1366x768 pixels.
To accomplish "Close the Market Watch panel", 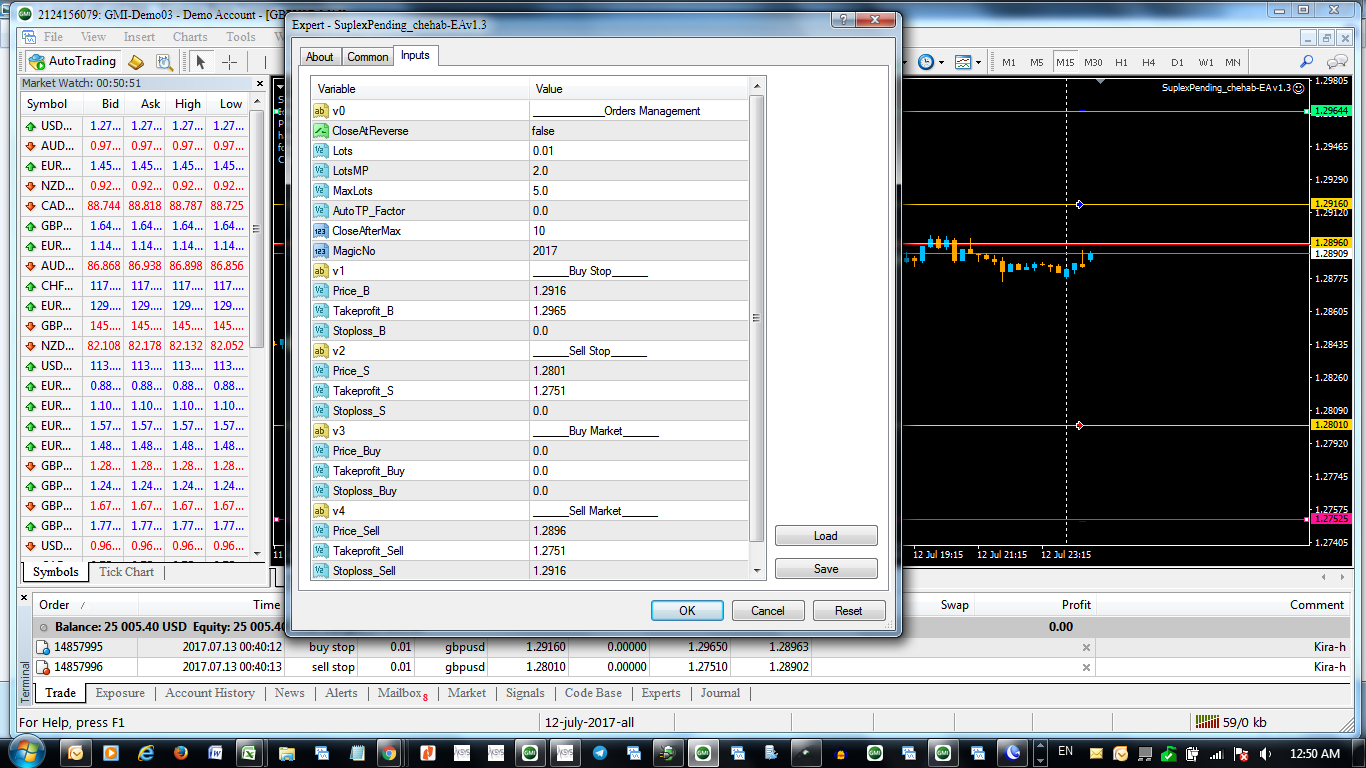I will coord(260,84).
